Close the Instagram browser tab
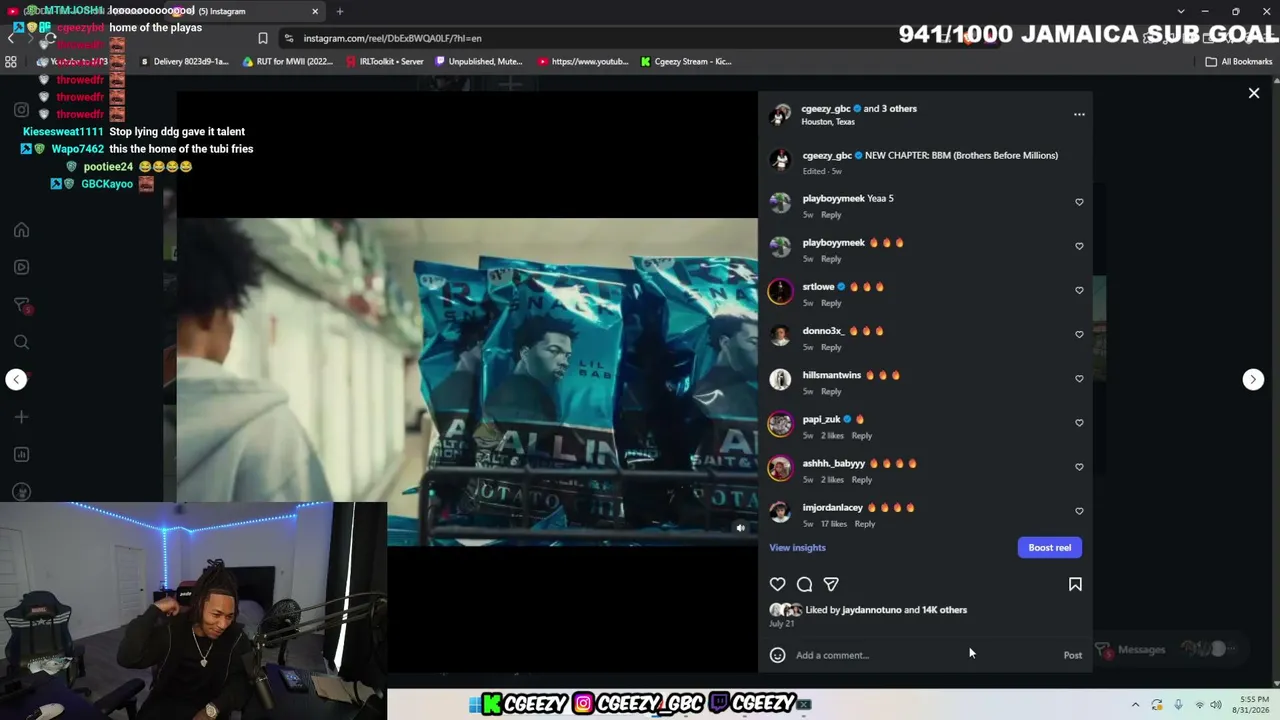 pyautogui.click(x=315, y=11)
